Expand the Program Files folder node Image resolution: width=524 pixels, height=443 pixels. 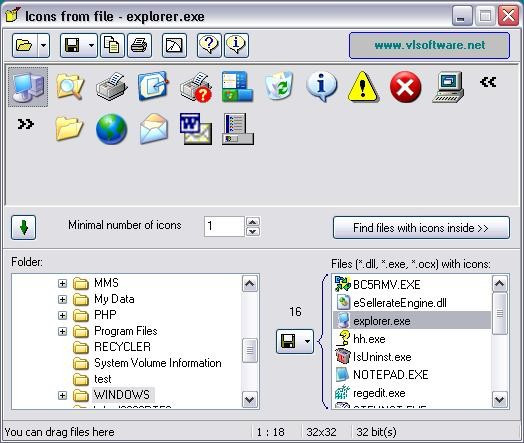click(62, 331)
